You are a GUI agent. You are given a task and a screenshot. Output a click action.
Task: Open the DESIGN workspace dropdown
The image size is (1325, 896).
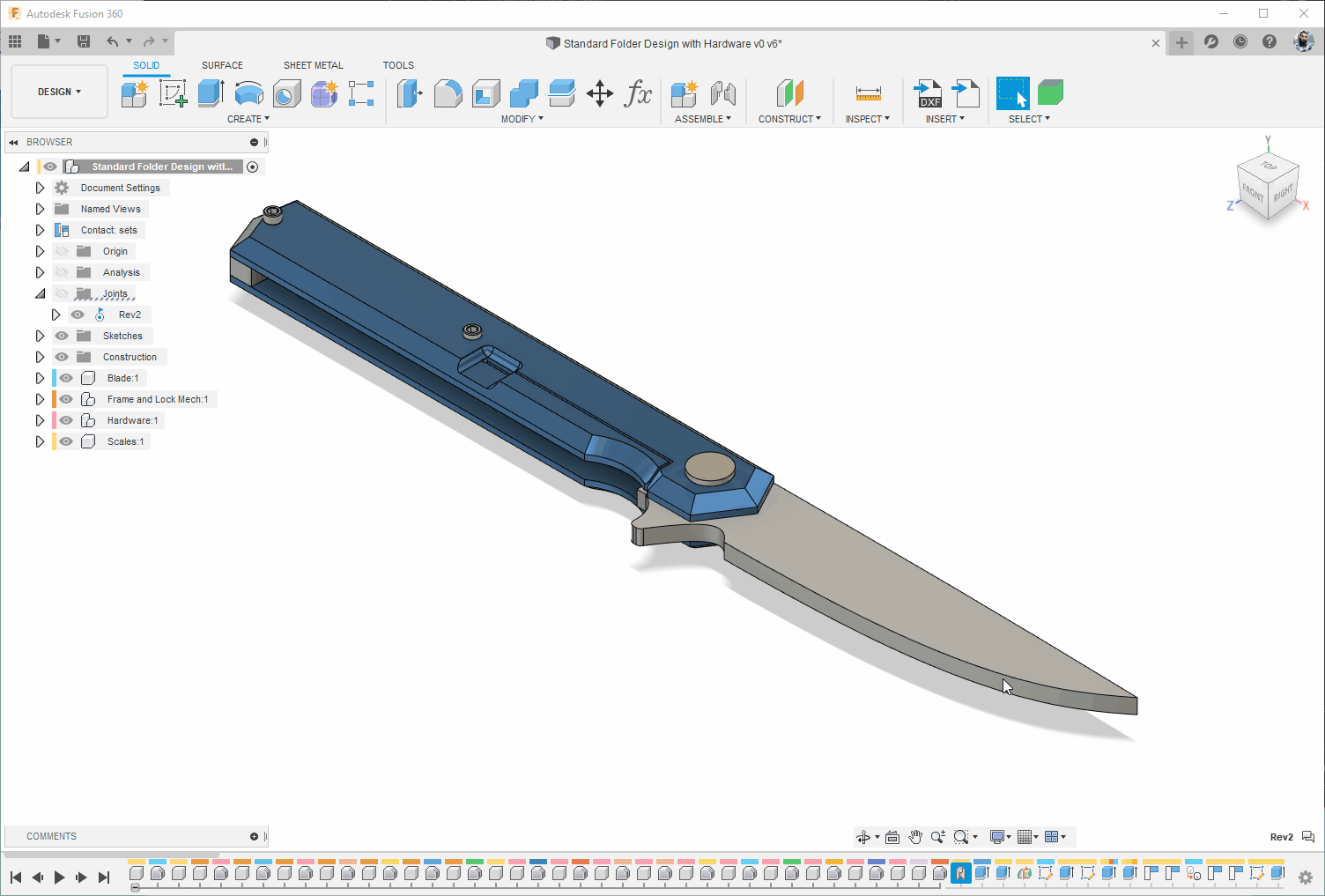coord(59,92)
